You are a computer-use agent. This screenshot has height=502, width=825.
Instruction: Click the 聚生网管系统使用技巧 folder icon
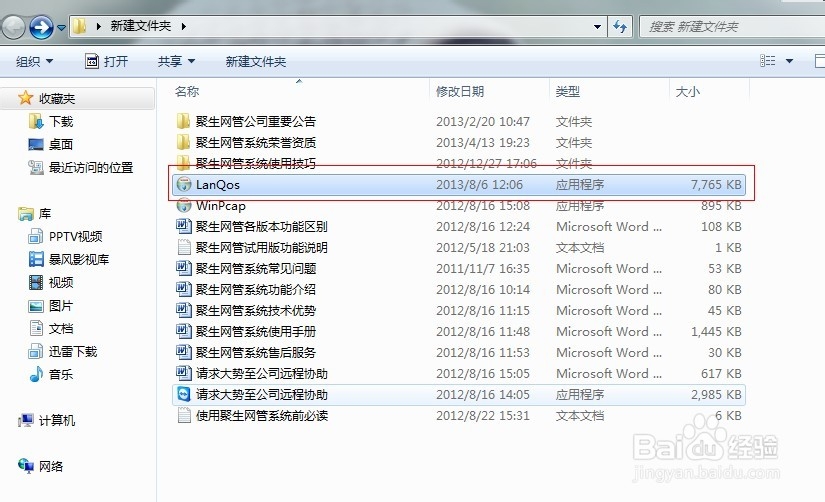tap(183, 163)
